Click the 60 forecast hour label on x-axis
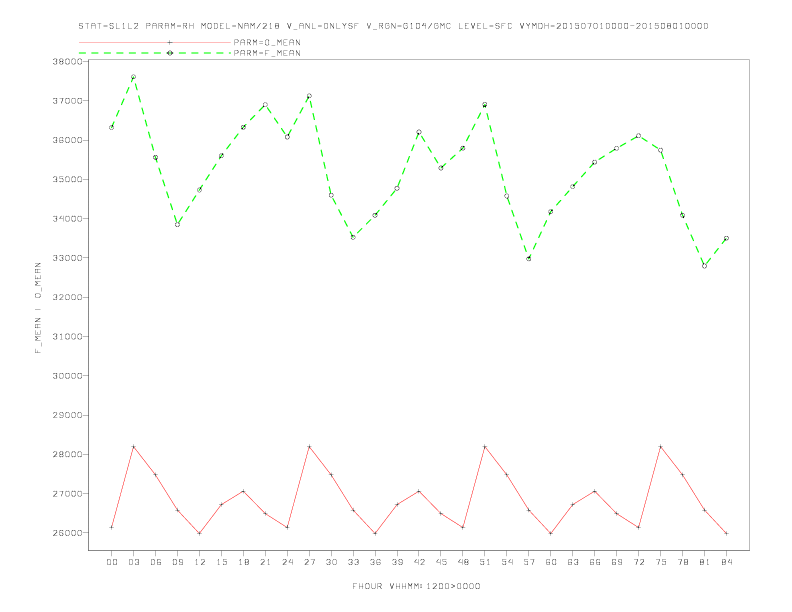792x612 pixels. [551, 562]
